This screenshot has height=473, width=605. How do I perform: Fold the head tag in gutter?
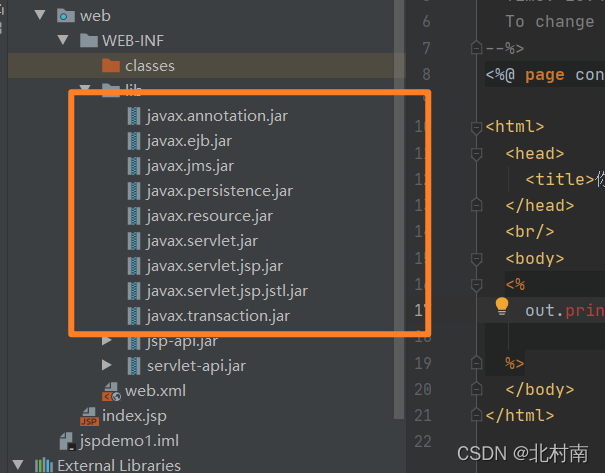[x=477, y=154]
